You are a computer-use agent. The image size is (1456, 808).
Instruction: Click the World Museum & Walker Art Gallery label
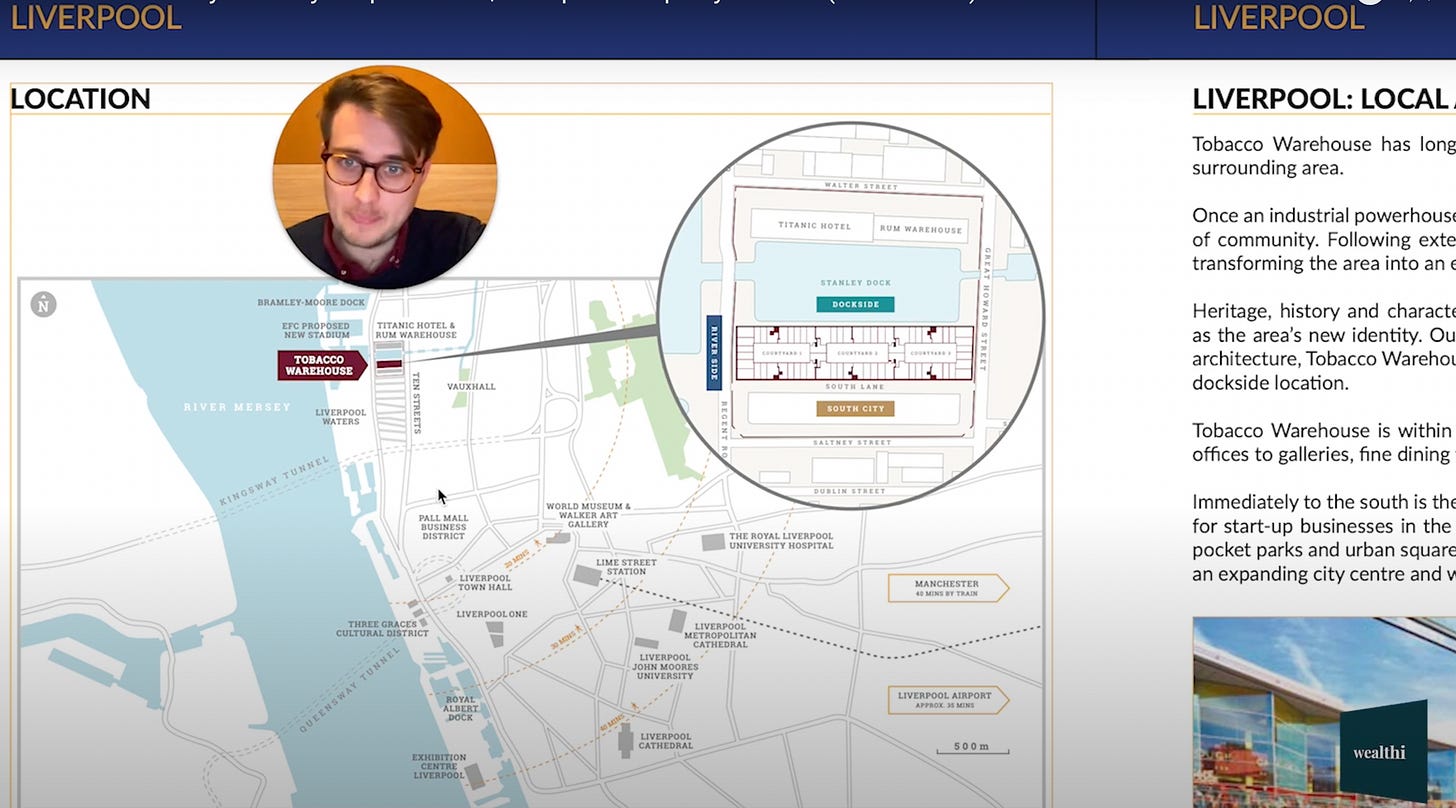pos(588,515)
